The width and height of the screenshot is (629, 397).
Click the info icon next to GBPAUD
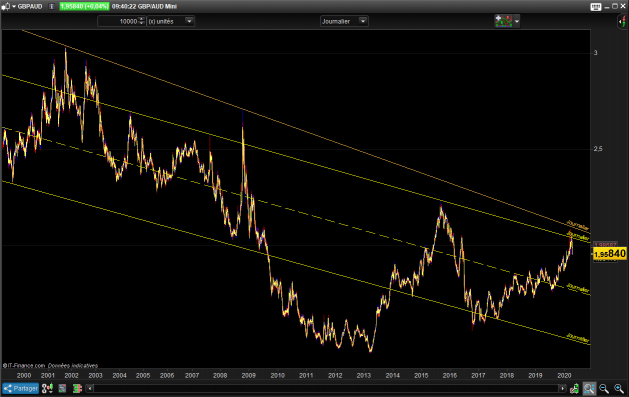point(51,6)
